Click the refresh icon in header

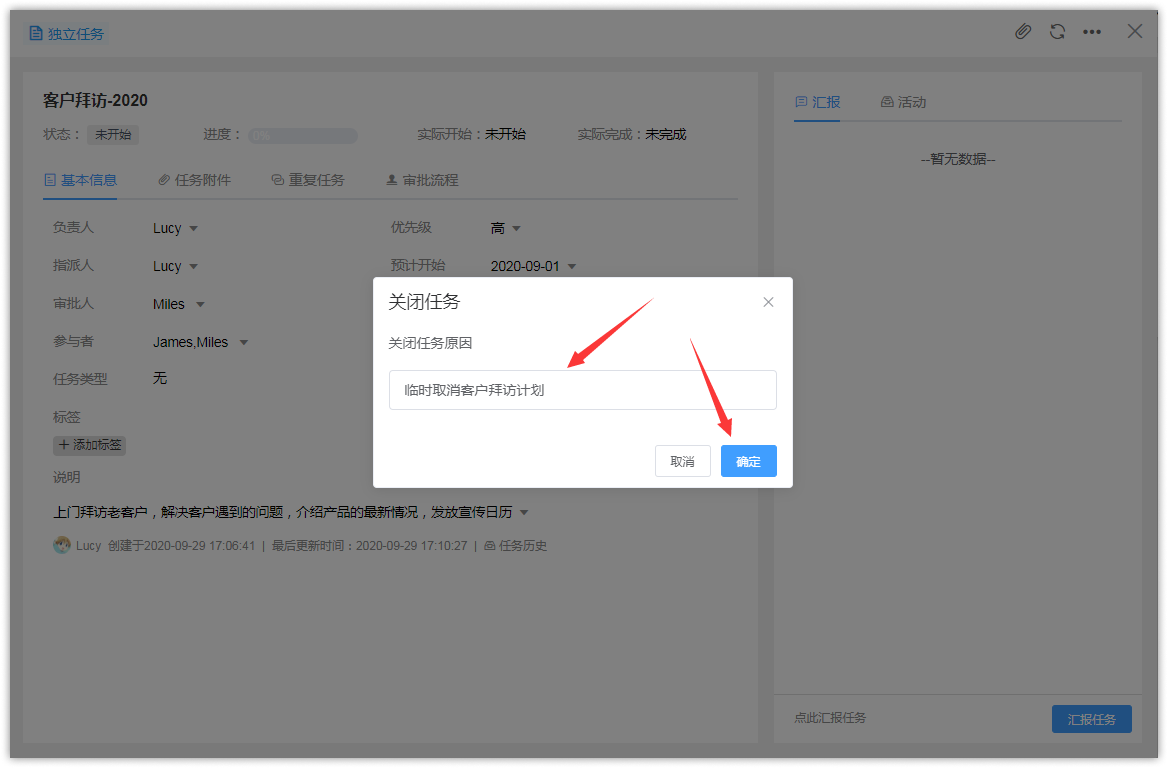1057,32
